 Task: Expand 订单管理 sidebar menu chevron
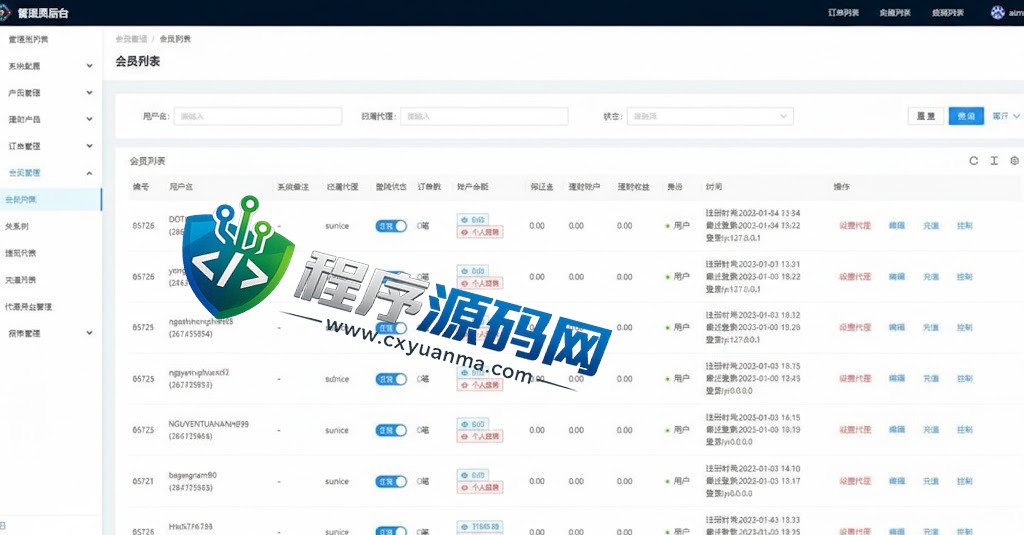click(x=89, y=146)
